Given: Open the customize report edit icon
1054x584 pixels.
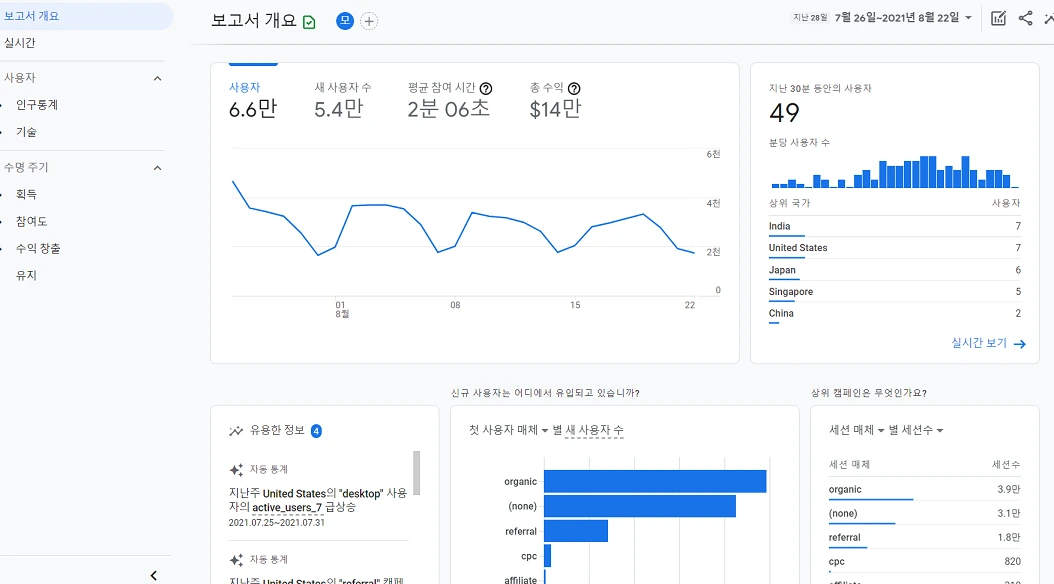Looking at the screenshot, I should [999, 18].
